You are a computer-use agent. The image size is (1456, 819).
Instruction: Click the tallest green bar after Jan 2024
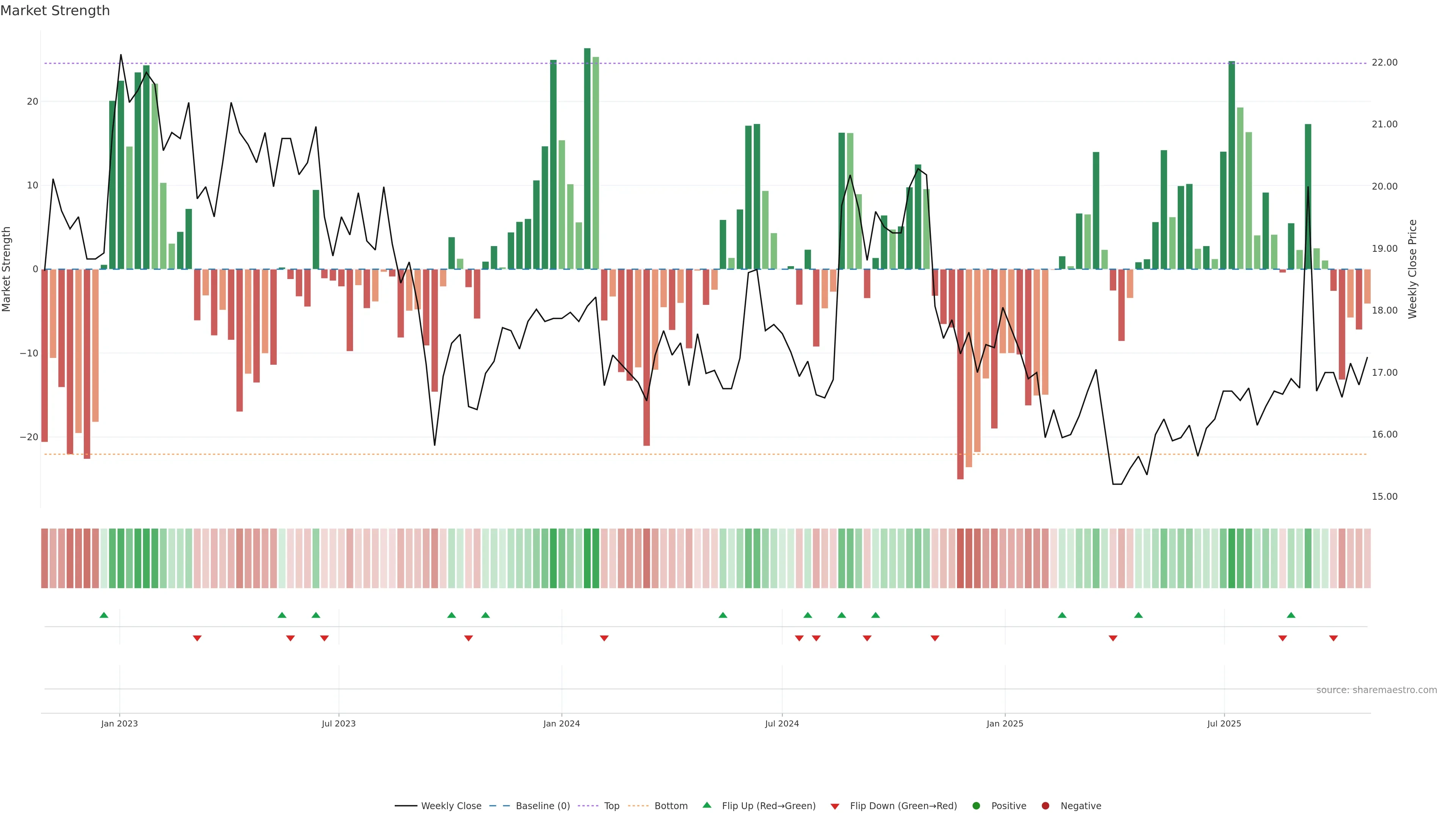click(x=587, y=158)
